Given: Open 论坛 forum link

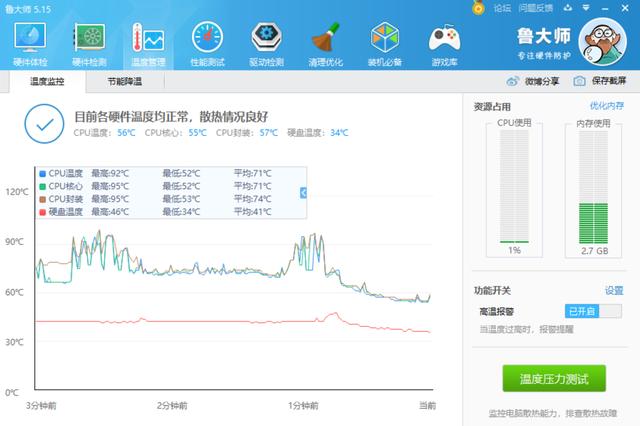Looking at the screenshot, I should pyautogui.click(x=502, y=8).
